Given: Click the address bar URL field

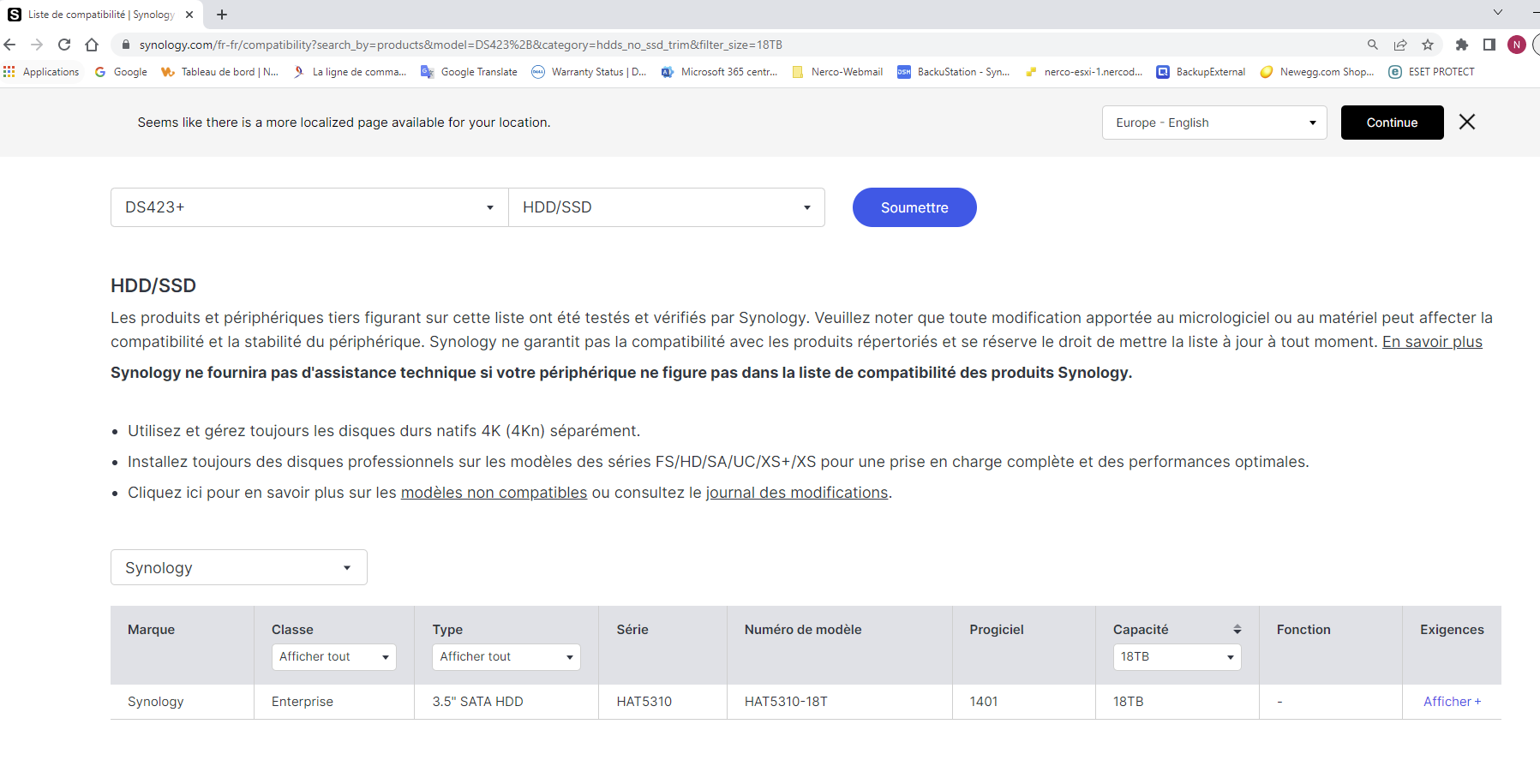Looking at the screenshot, I should pyautogui.click(x=686, y=45).
